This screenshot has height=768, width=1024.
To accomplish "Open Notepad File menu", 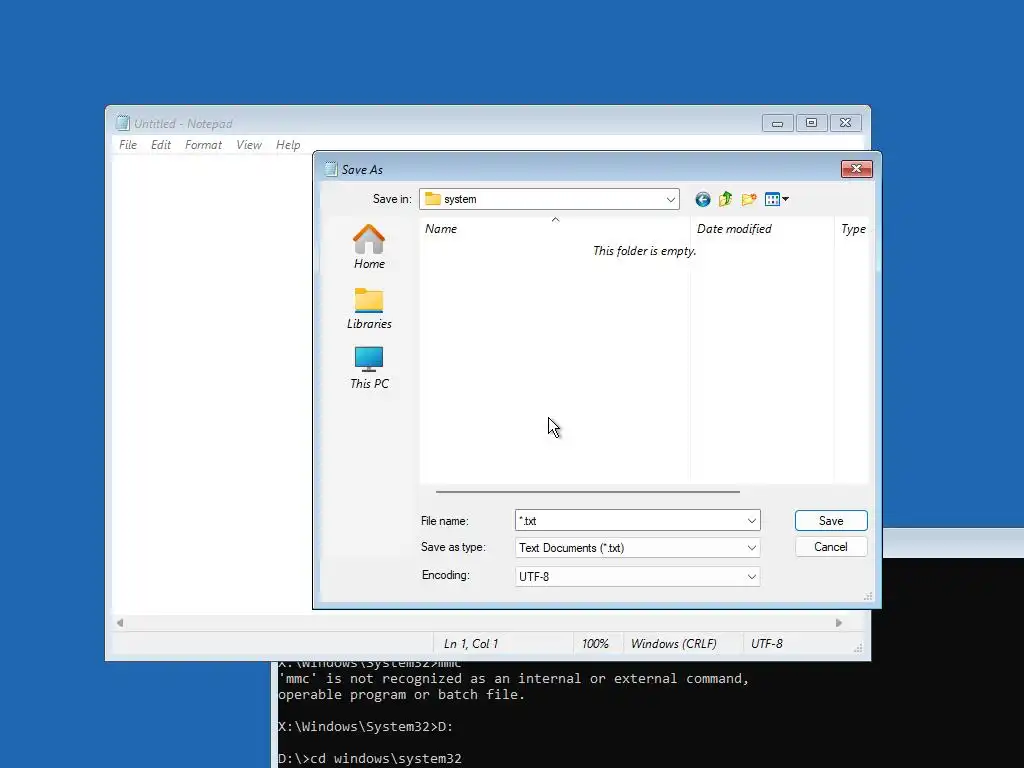I will tap(128, 145).
